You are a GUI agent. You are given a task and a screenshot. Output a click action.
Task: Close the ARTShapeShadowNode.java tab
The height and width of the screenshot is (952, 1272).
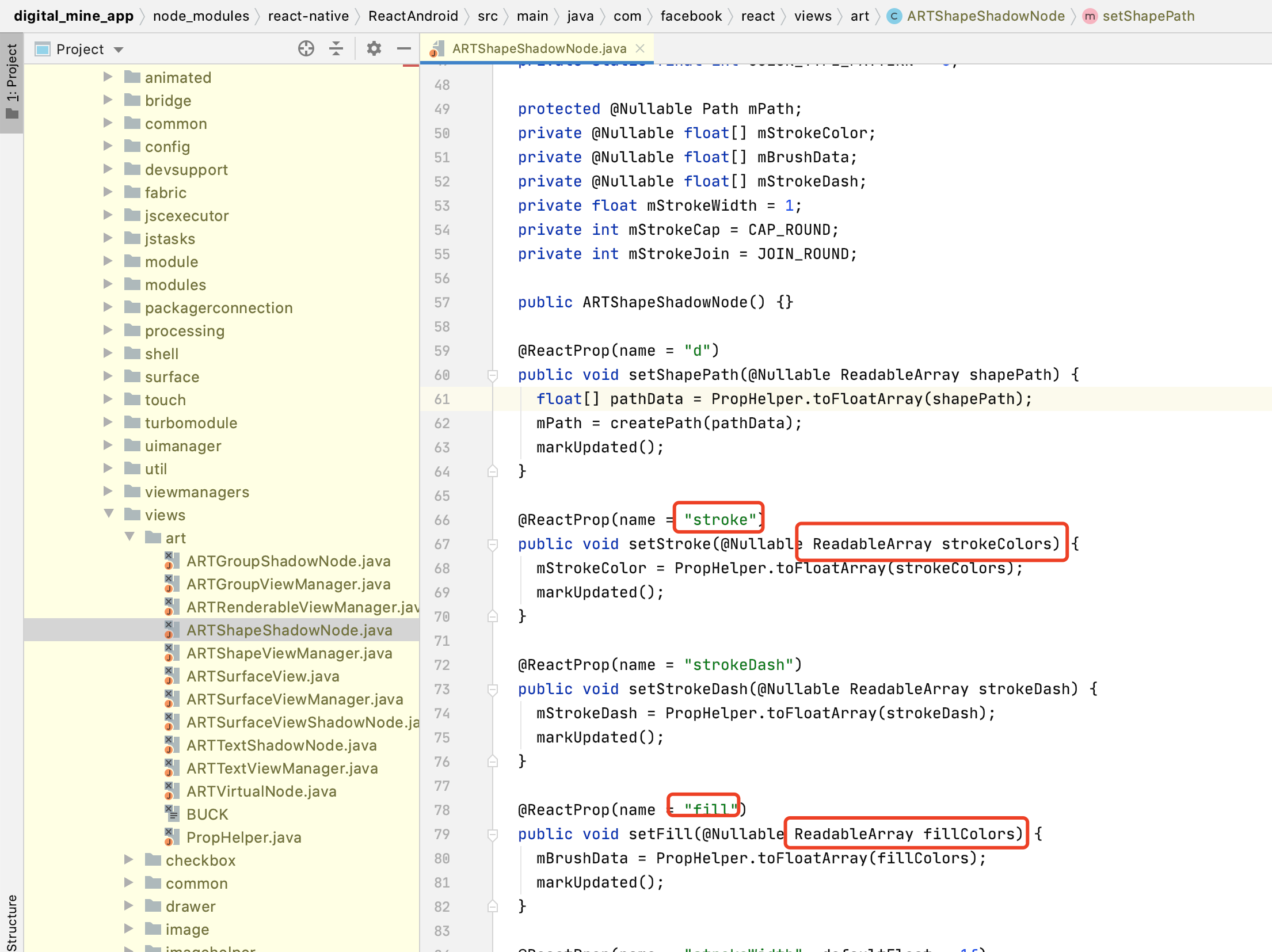pyautogui.click(x=640, y=49)
